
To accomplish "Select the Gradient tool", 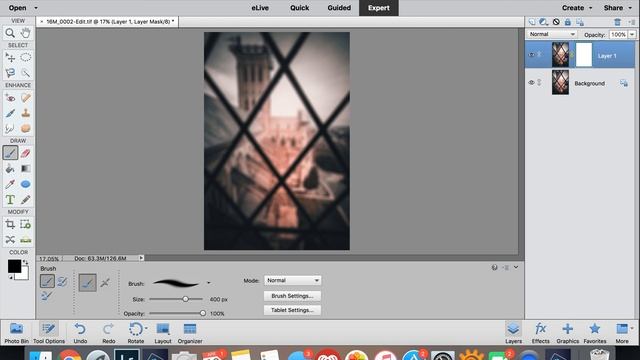I will click(x=26, y=169).
